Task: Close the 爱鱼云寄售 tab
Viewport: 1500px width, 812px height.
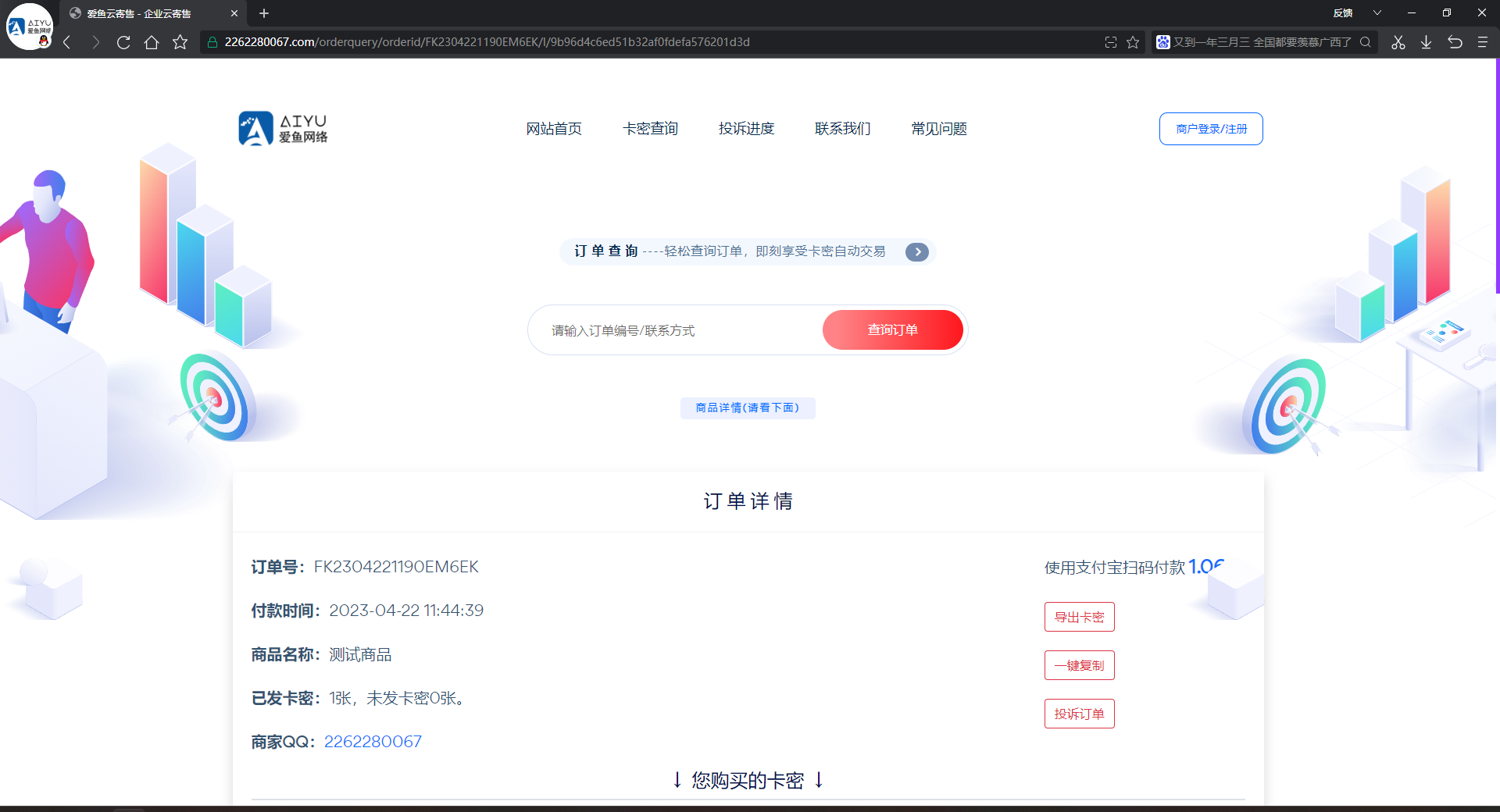Action: coord(234,13)
